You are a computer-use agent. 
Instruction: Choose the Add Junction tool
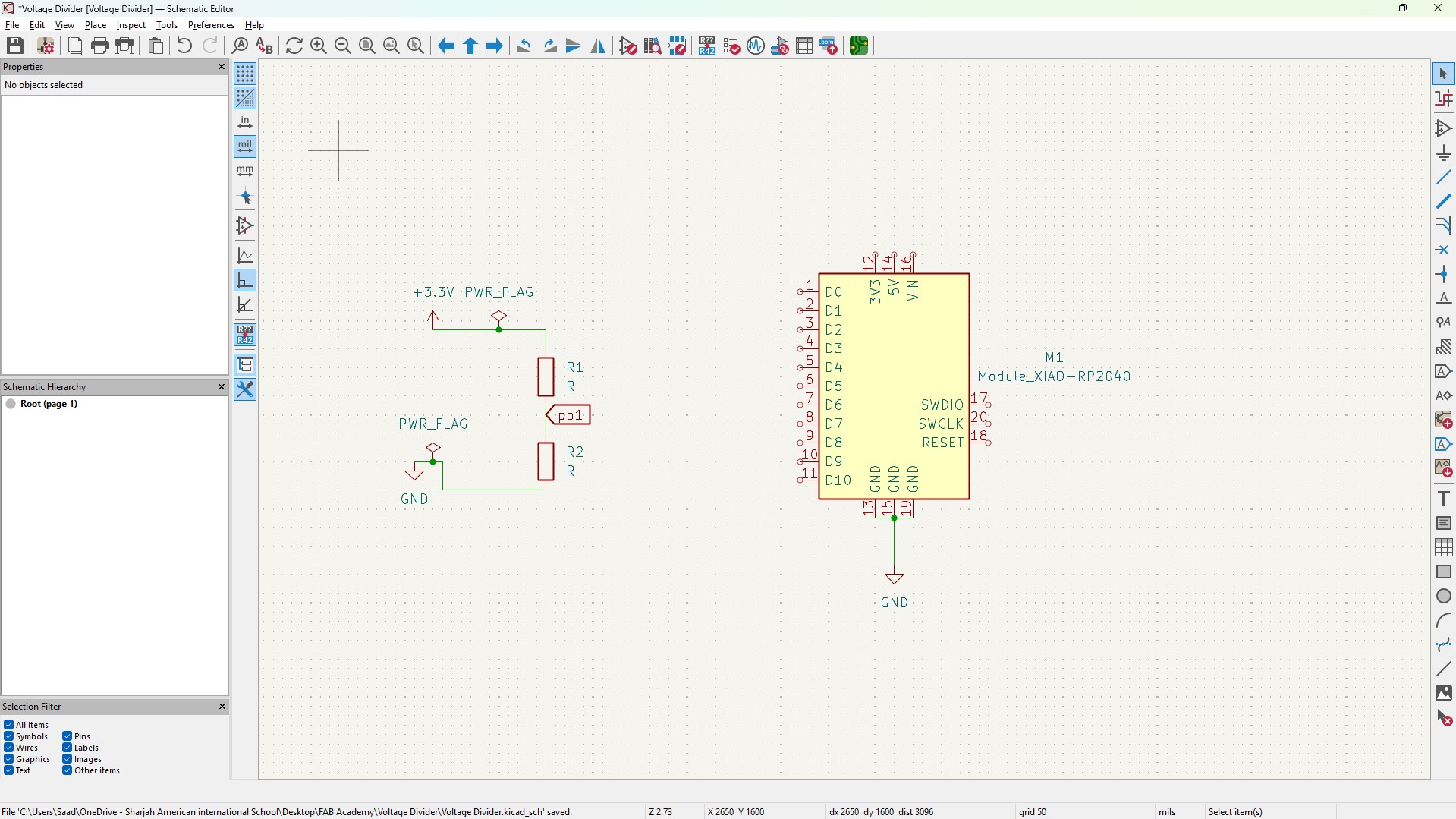[1443, 274]
